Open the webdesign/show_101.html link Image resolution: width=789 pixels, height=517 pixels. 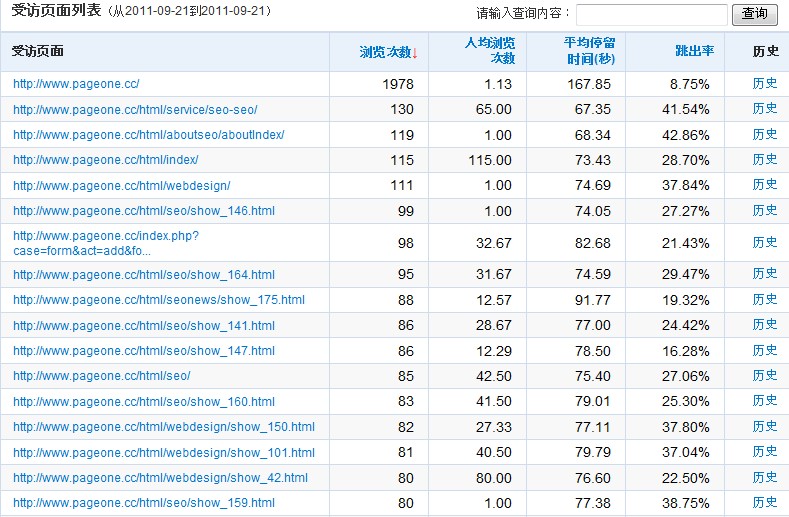tap(164, 452)
